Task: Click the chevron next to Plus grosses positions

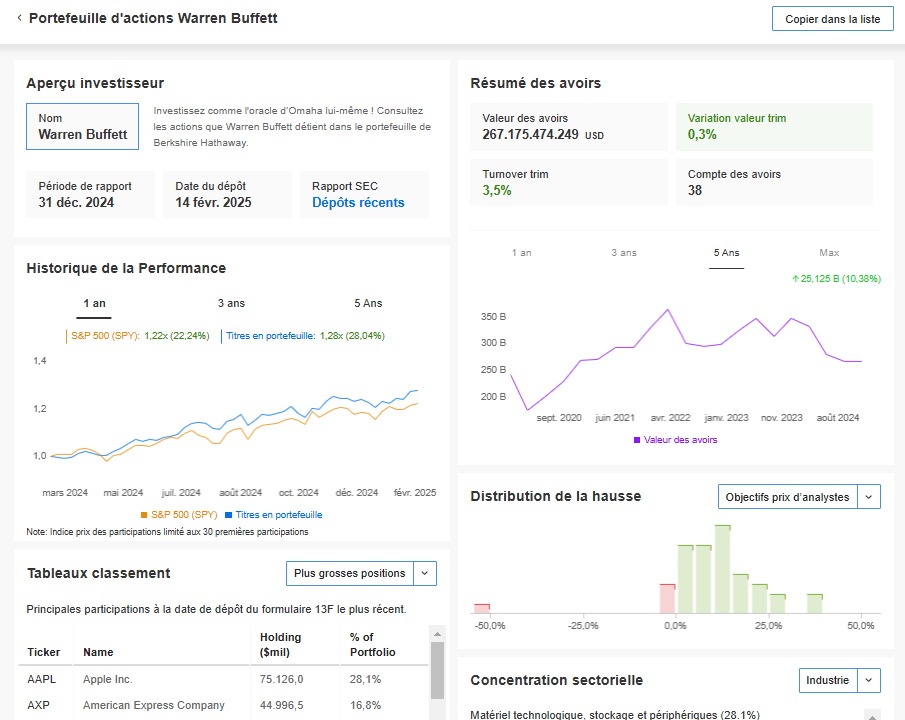Action: click(425, 573)
